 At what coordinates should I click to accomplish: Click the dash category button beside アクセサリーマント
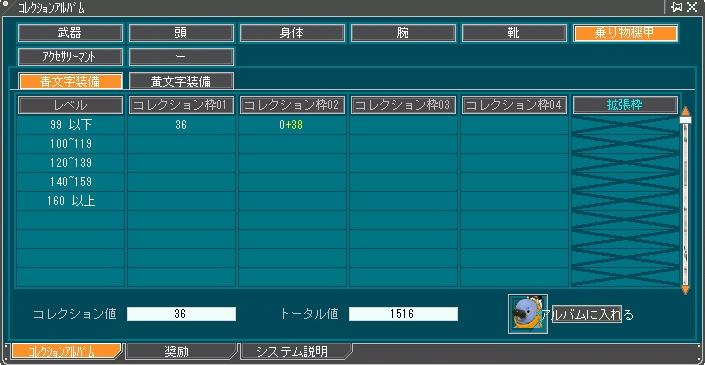click(181, 57)
